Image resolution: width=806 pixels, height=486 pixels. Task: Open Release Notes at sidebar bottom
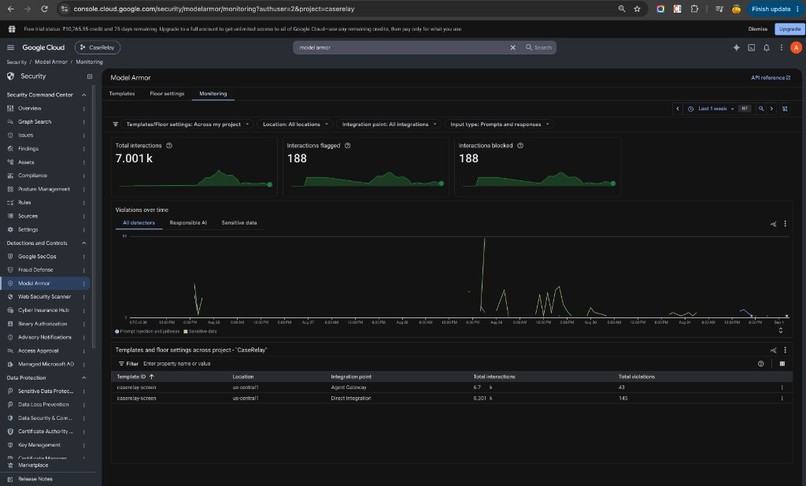[35, 479]
